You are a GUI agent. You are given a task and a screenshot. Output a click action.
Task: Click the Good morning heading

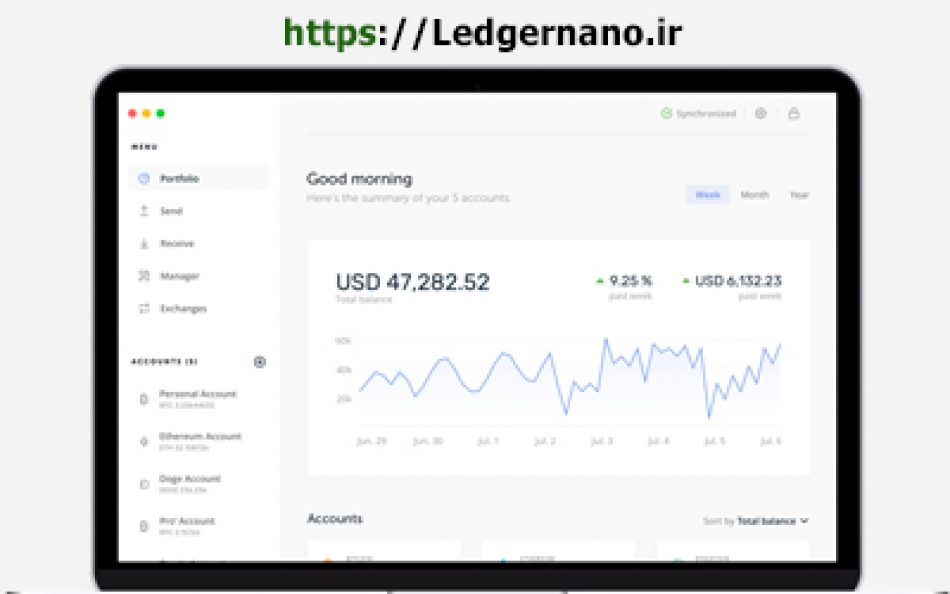click(x=359, y=179)
